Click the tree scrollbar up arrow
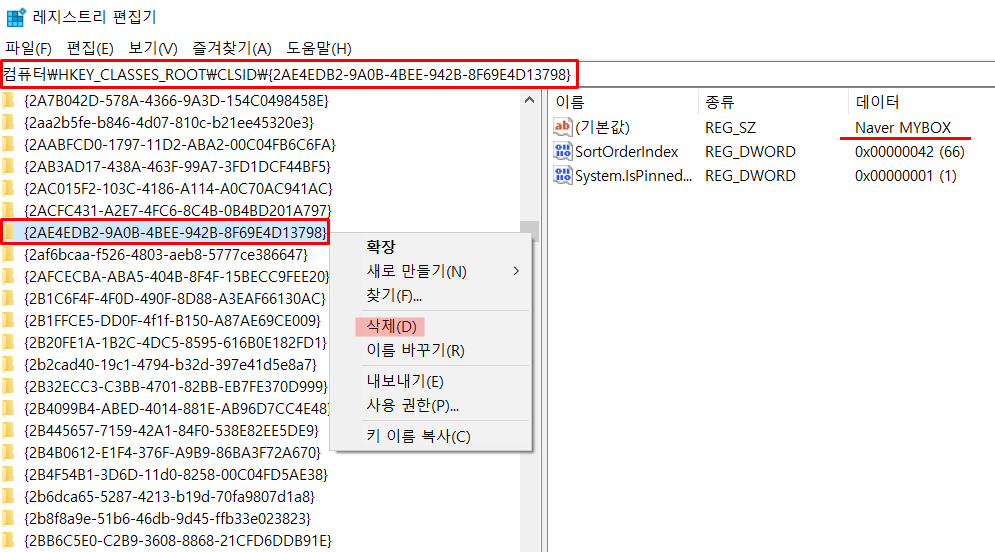995x552 pixels. pos(530,100)
